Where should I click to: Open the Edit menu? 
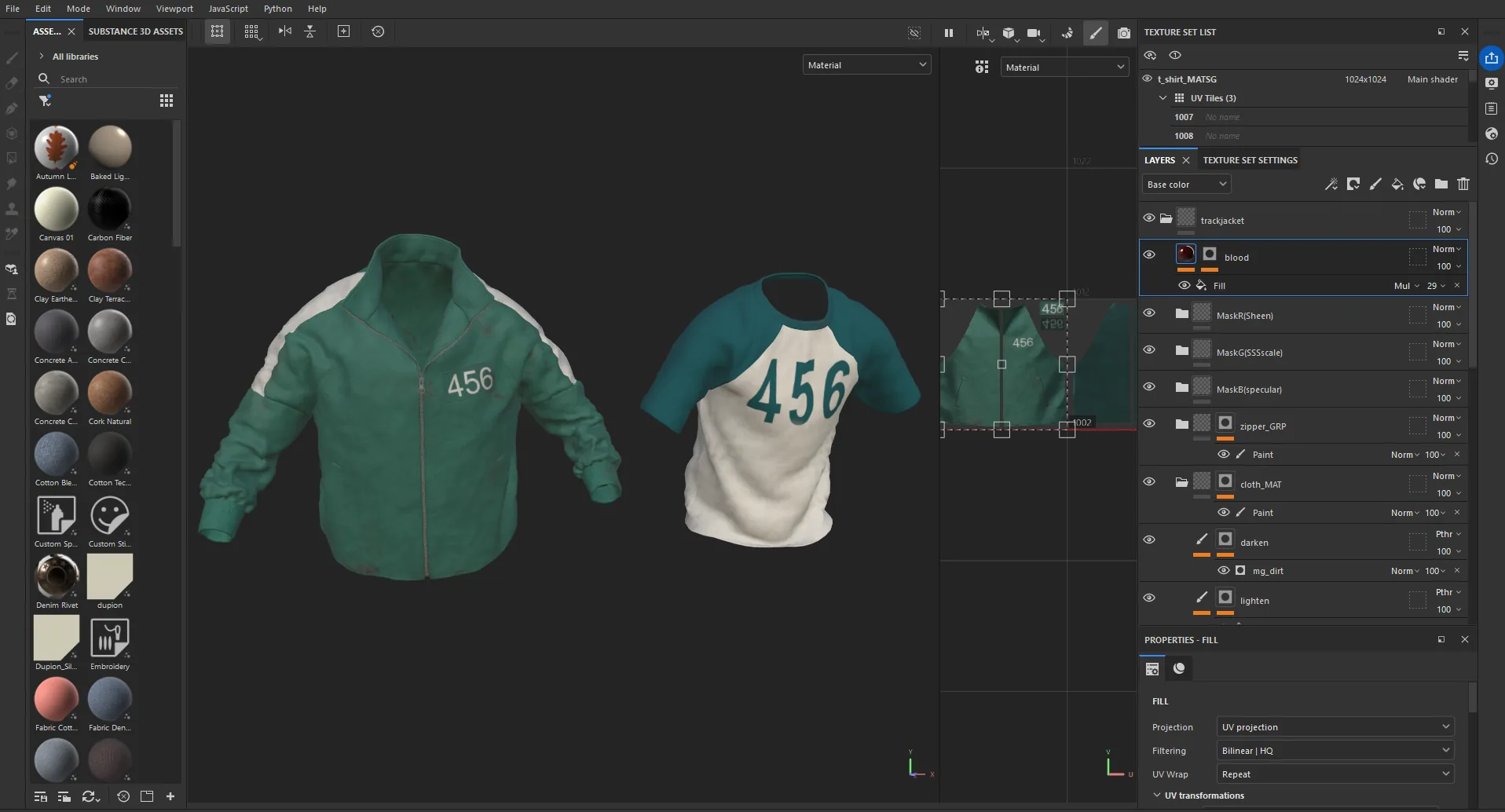(43, 9)
